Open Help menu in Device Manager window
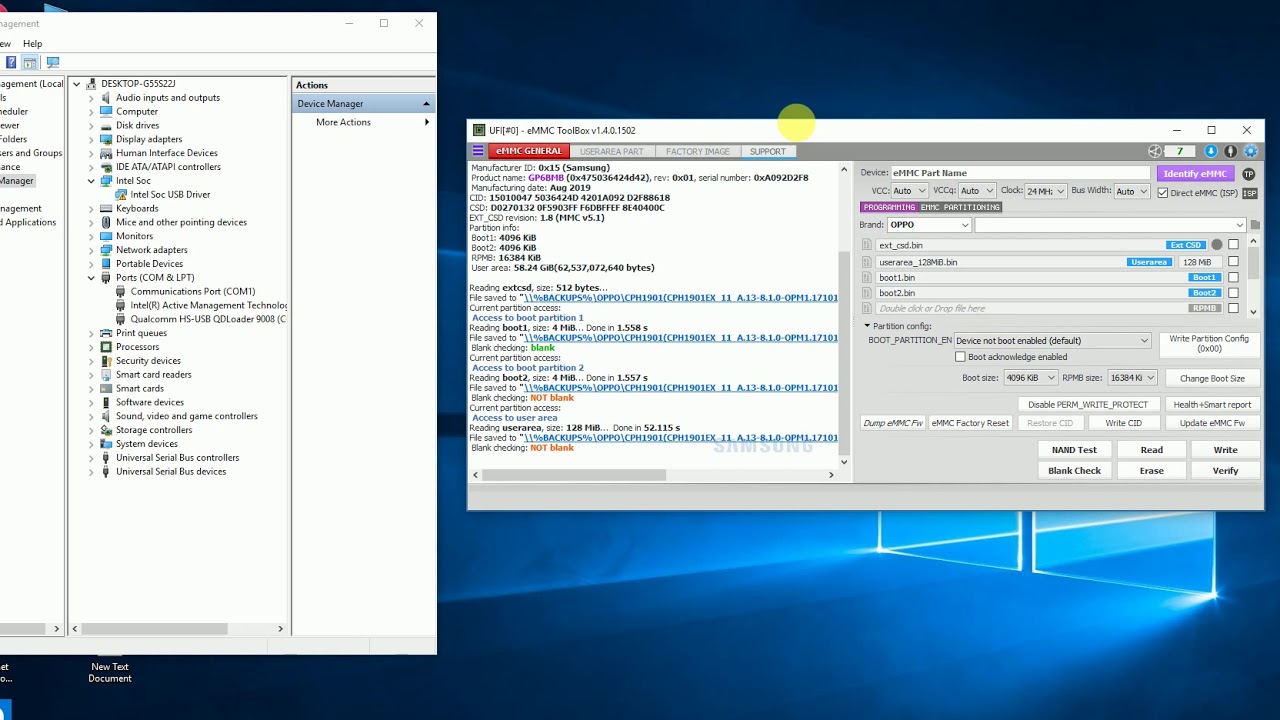 [33, 44]
